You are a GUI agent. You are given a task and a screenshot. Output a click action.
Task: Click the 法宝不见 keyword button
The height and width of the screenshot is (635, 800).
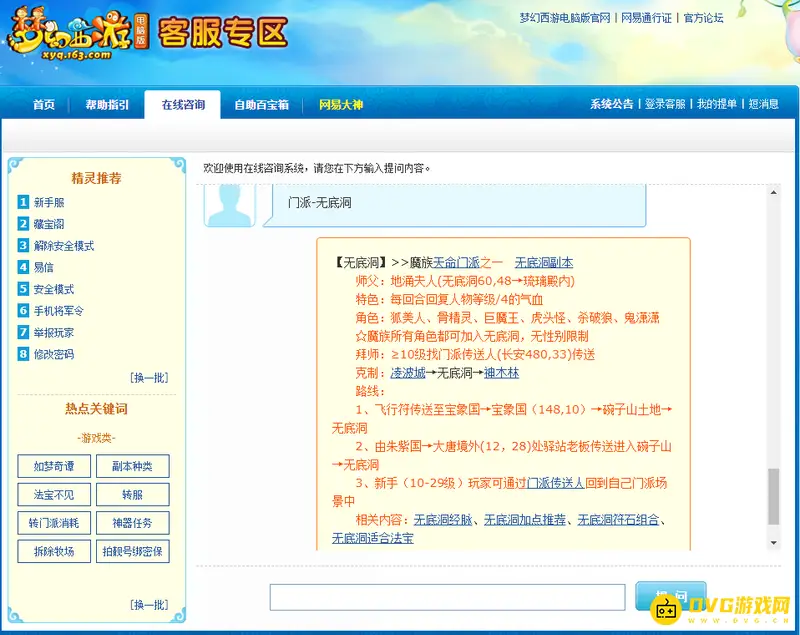click(x=54, y=495)
